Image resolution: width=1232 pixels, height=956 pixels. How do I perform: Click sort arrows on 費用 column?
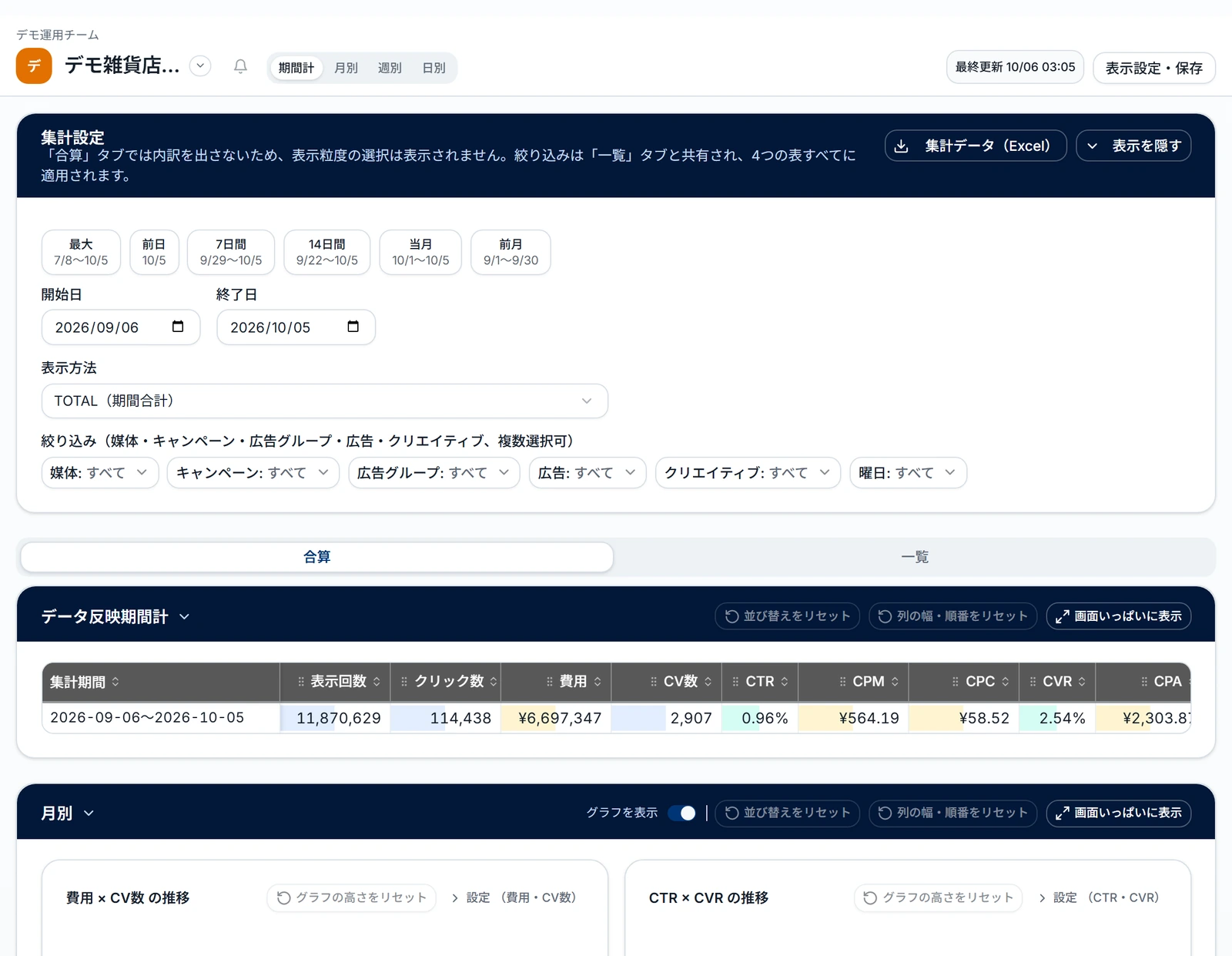click(598, 682)
